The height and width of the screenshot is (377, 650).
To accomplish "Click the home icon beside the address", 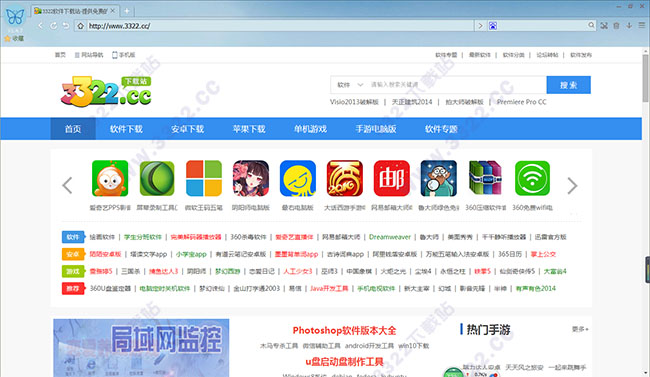I will pyautogui.click(x=80, y=26).
